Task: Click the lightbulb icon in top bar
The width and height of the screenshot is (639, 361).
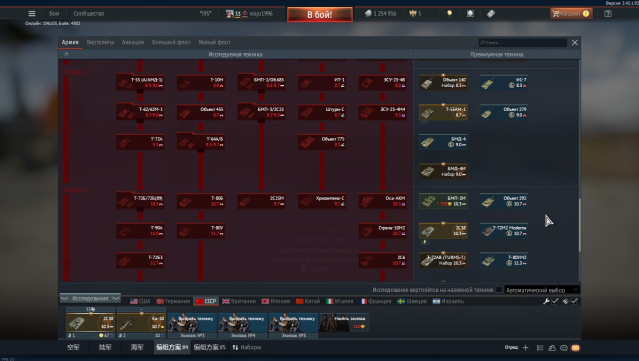Action: pos(450,13)
